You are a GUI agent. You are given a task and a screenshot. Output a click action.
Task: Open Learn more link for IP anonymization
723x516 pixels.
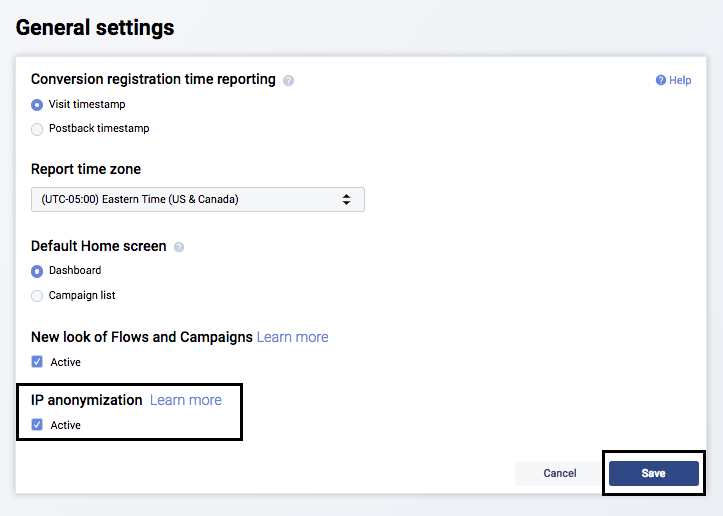(186, 400)
